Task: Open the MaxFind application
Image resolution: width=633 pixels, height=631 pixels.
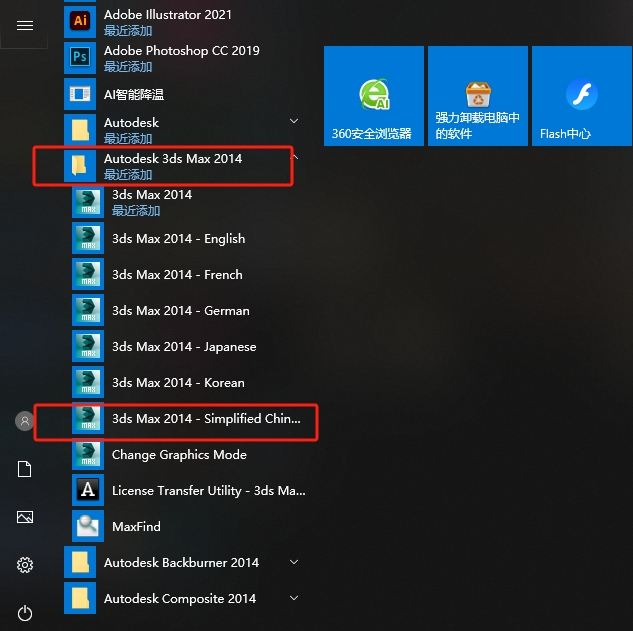Action: pyautogui.click(x=136, y=527)
